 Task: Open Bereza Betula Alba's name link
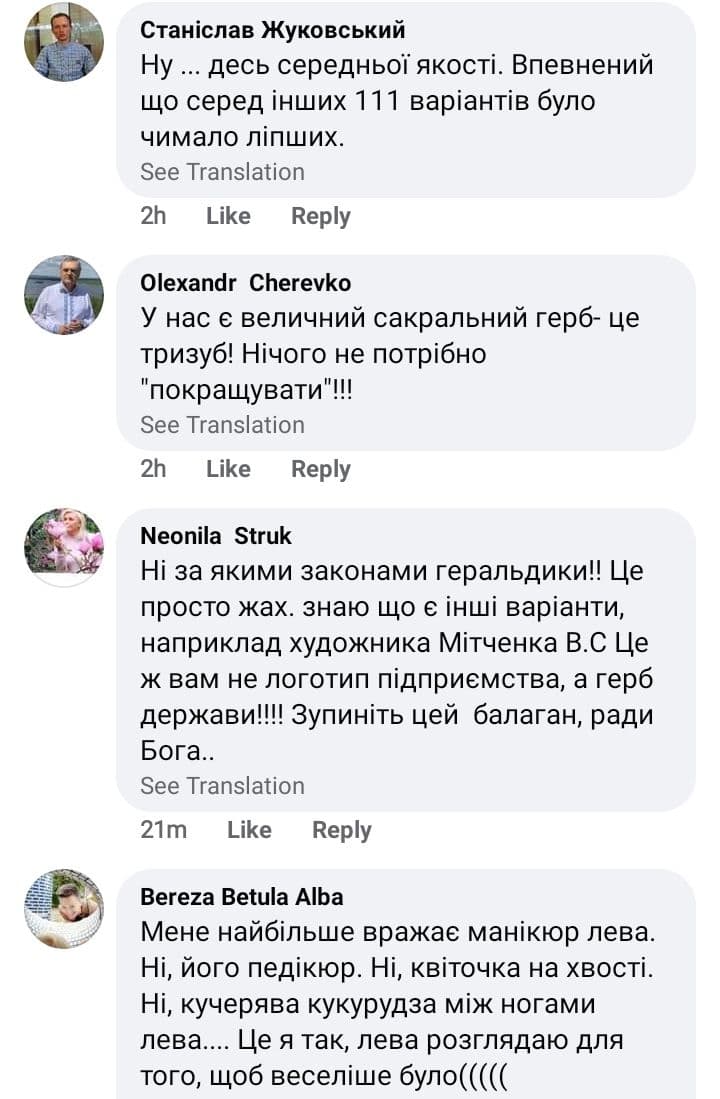[241, 896]
